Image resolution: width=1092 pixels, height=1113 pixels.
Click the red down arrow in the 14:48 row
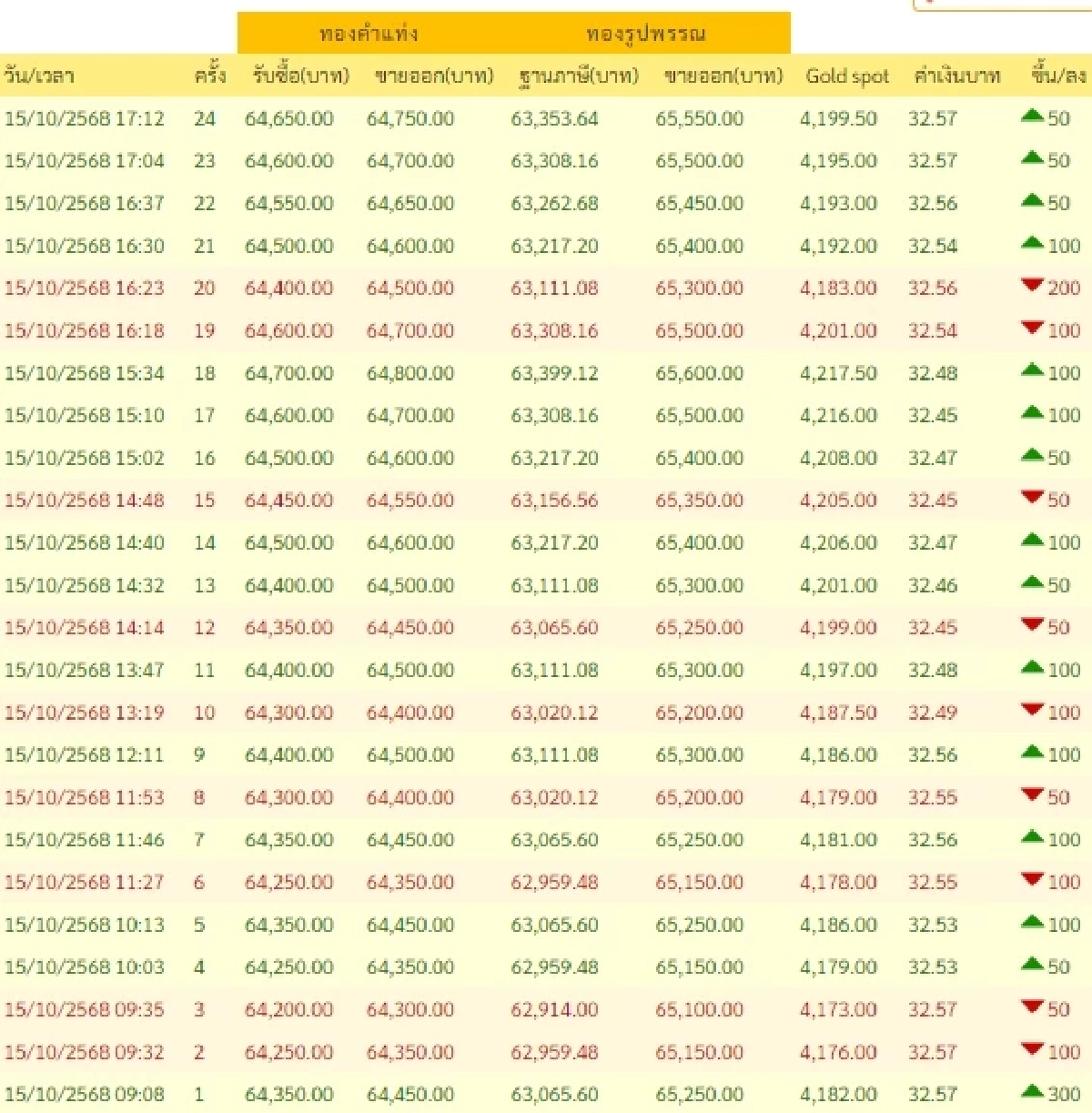[1032, 497]
